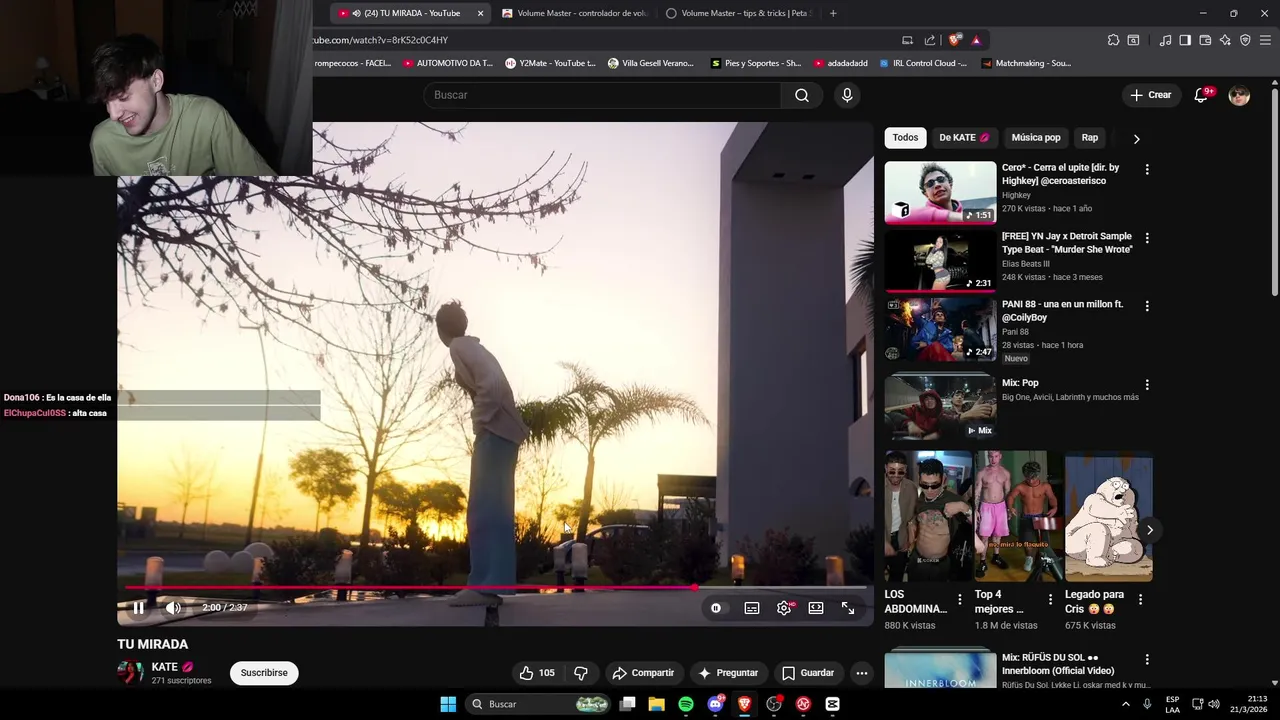The image size is (1280, 720).
Task: Open the KATE channel avatar
Action: tap(130, 673)
